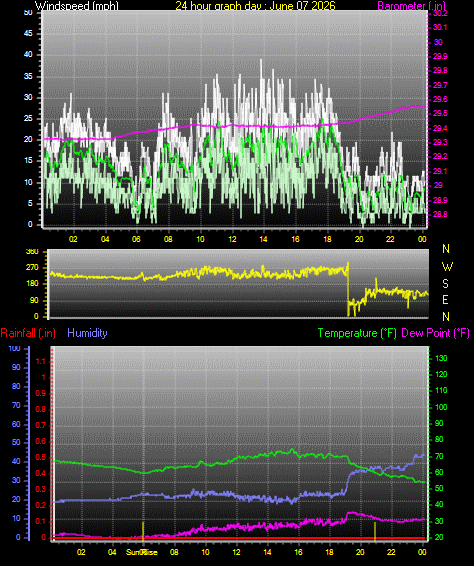Viewport: 474px width, 566px height.
Task: Click the 130 temperature scale value
Action: pos(441,358)
